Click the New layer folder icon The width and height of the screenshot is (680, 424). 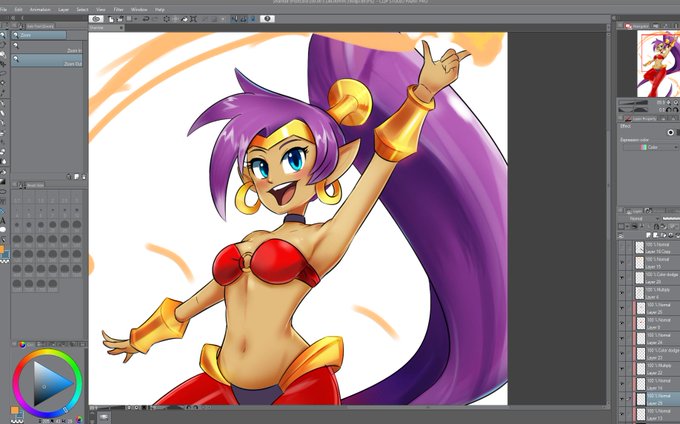point(663,235)
